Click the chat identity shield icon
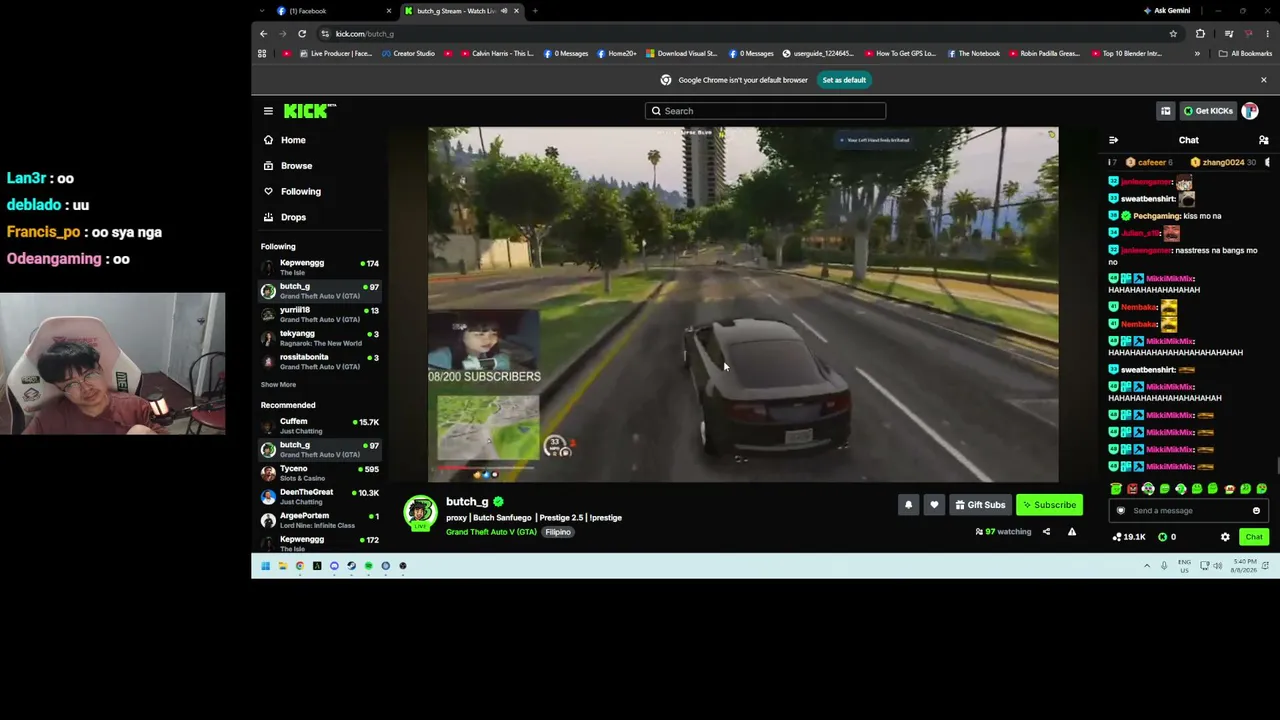The image size is (1280, 720). coord(1121,511)
